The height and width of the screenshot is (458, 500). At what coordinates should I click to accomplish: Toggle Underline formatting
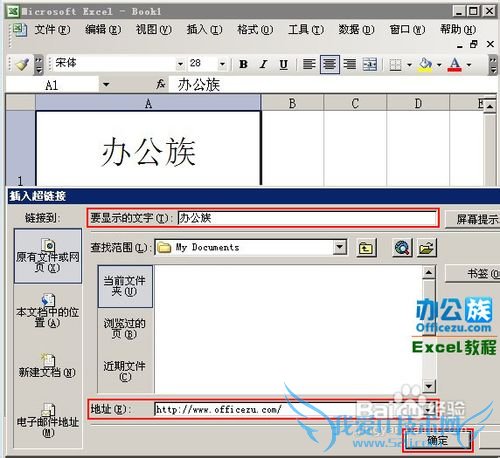click(284, 64)
